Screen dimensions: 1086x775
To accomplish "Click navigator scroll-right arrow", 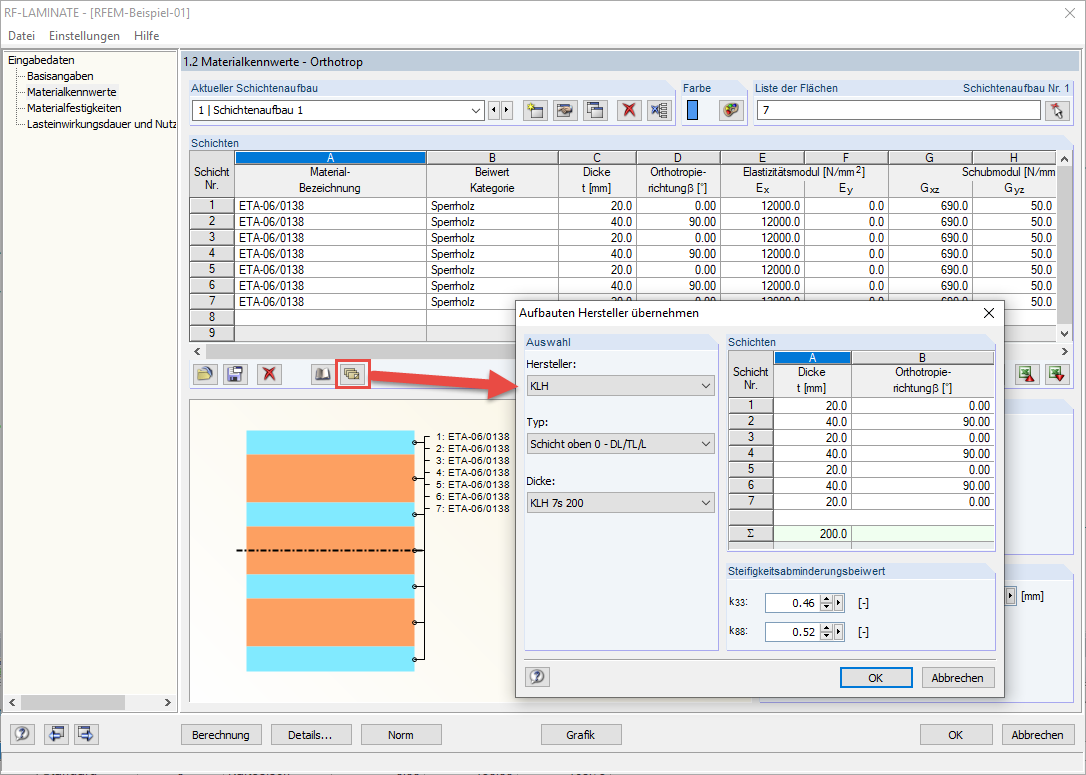I will point(168,702).
